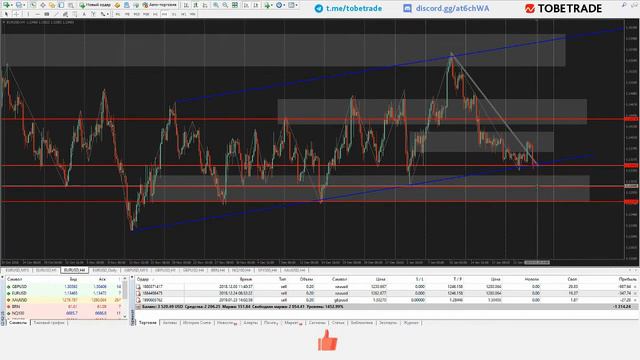Open the EURUSD,Daily chart tab

104,270
